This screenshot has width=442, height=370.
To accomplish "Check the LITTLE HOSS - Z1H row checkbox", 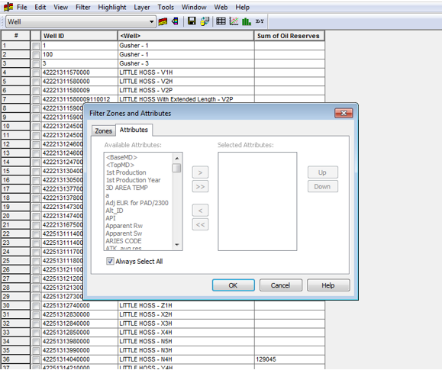I will (x=36, y=306).
